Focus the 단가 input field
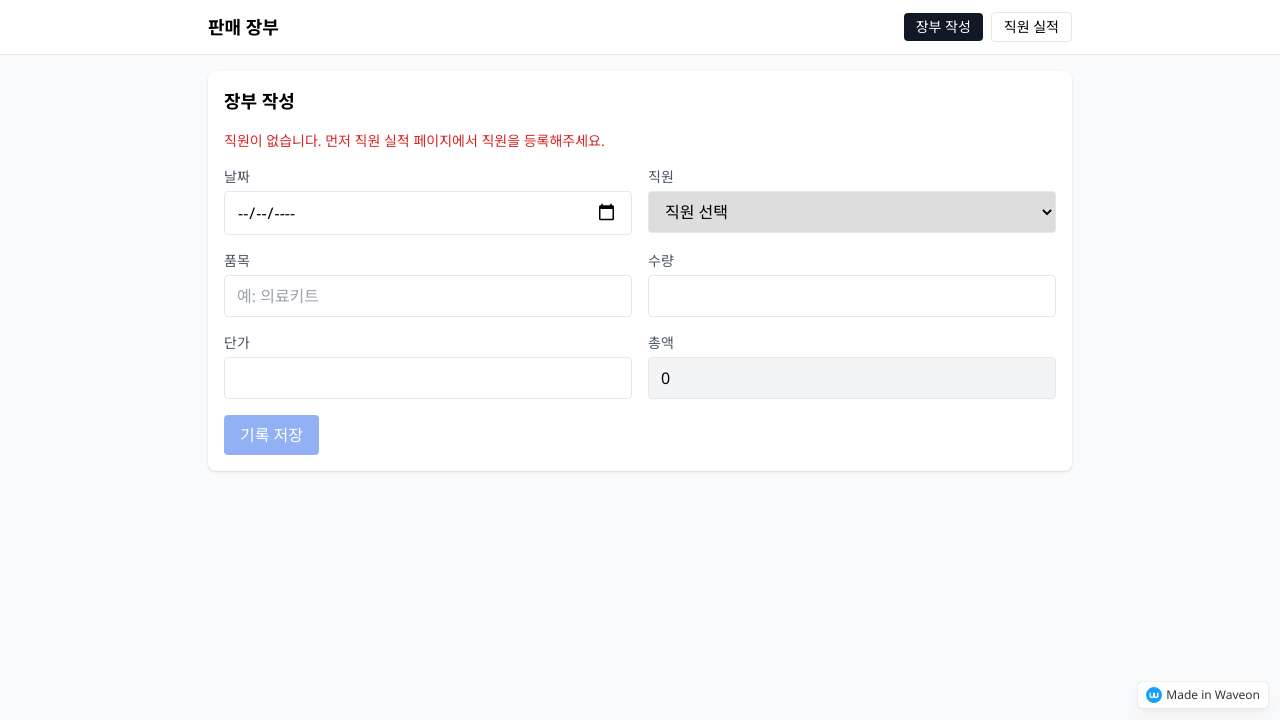Screen dimensions: 1280x720 (x=427, y=378)
